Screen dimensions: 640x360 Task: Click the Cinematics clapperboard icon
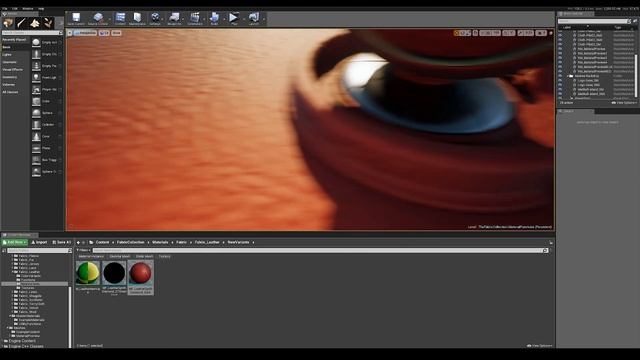tap(195, 18)
